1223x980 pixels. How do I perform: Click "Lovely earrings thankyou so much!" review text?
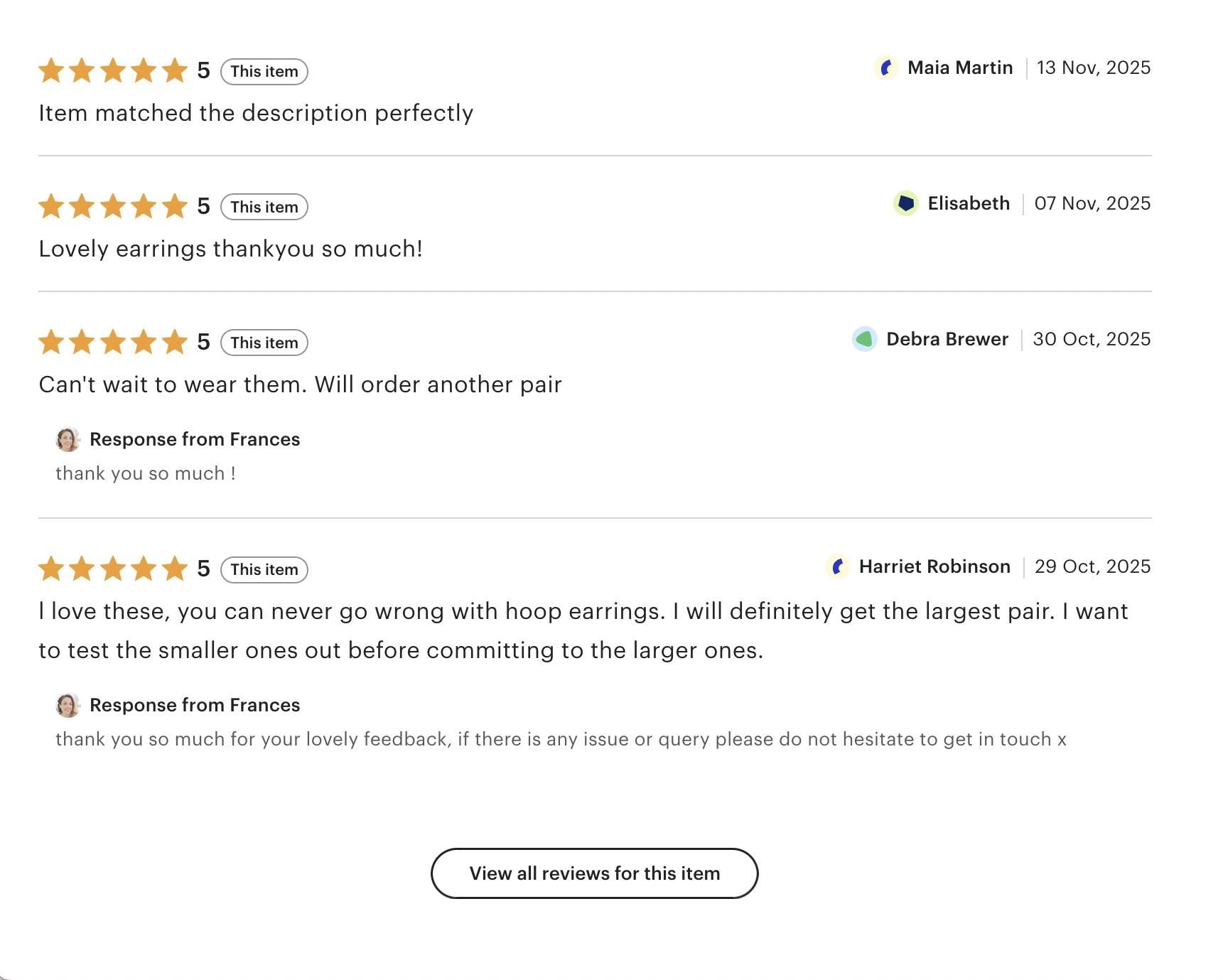tap(230, 249)
